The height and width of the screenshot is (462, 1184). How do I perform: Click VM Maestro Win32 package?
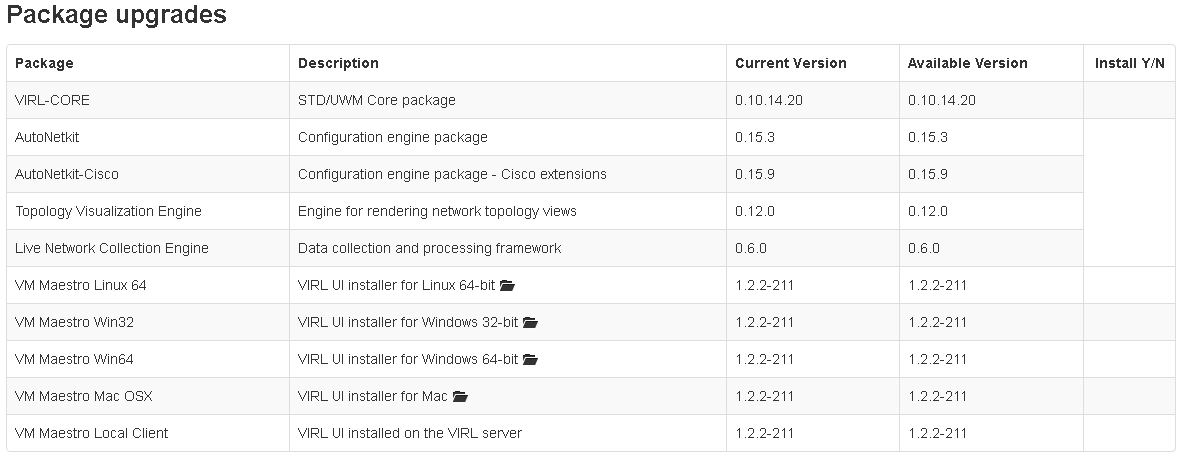tap(74, 322)
